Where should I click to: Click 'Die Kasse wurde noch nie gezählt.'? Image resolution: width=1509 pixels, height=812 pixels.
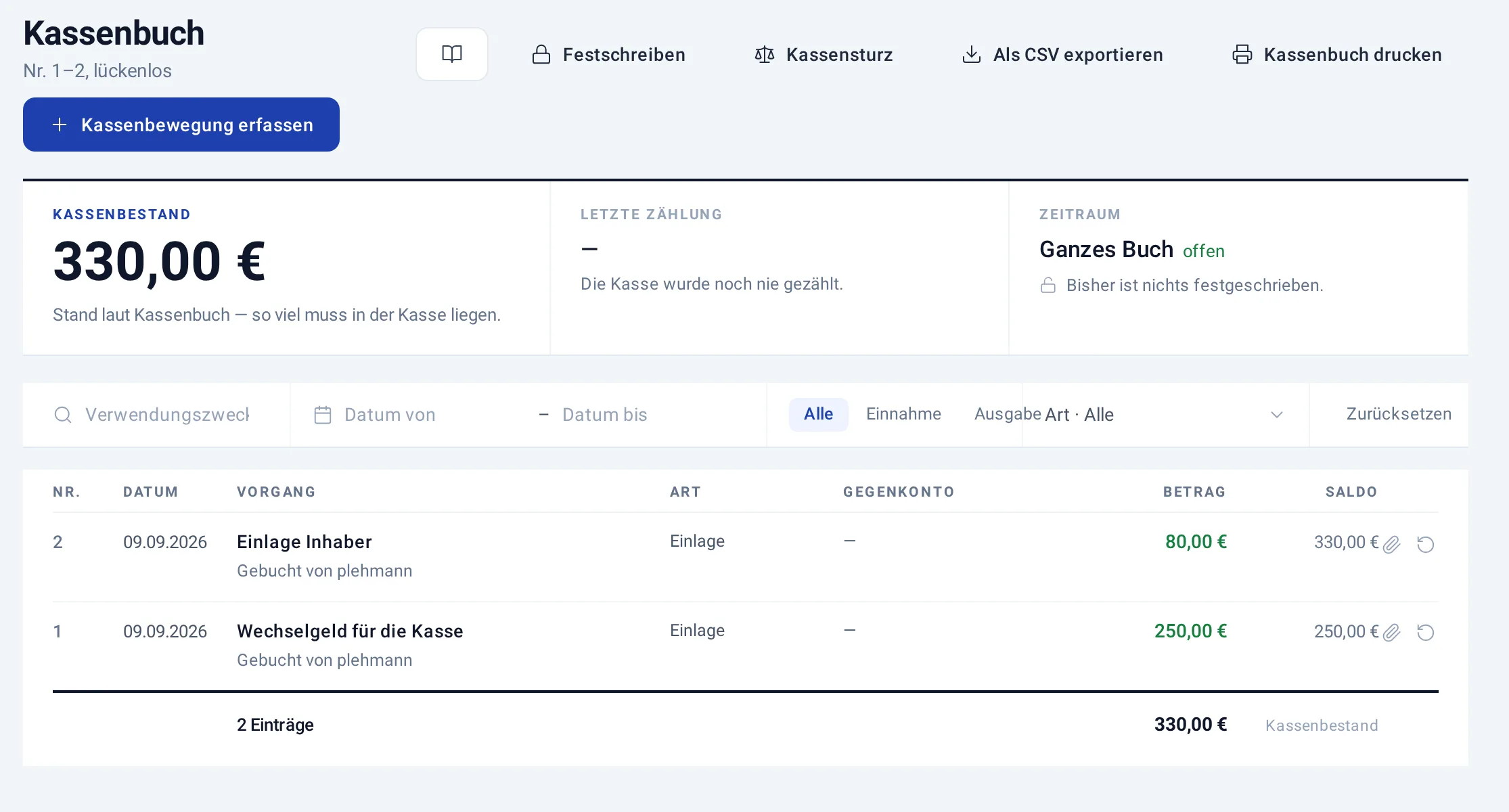pyautogui.click(x=712, y=284)
